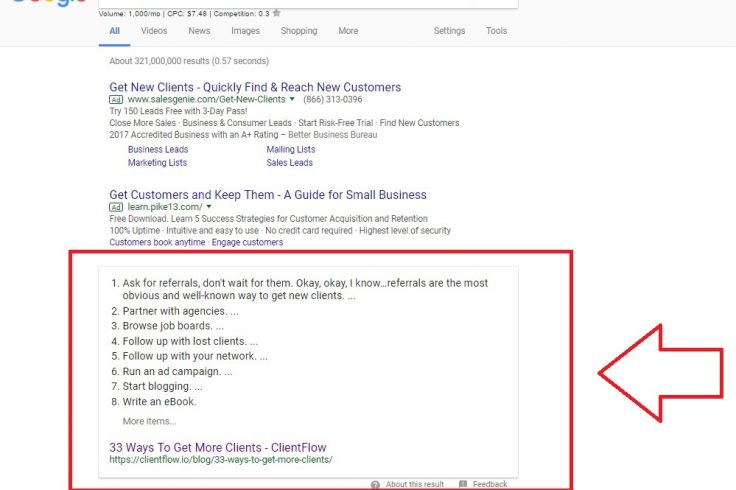Open 33 Ways To Get More Clients link
The image size is (736, 490).
point(218,447)
